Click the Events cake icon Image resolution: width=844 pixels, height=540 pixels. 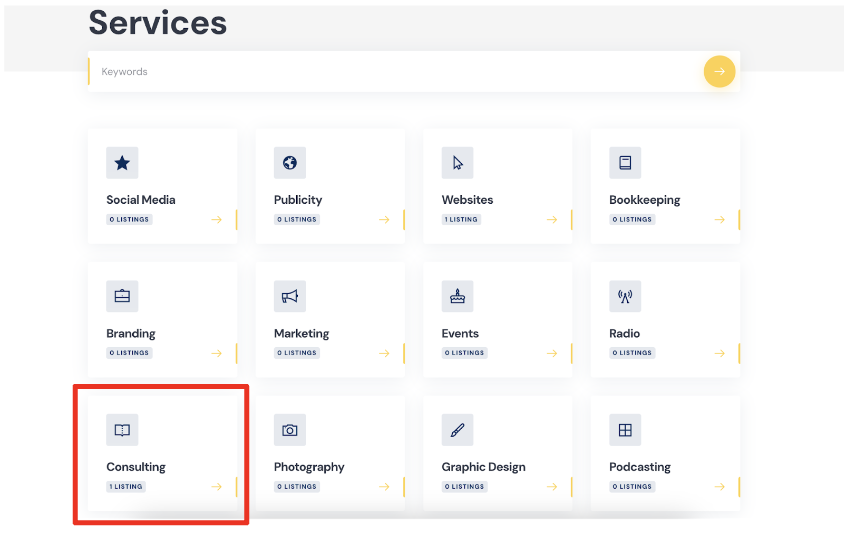click(x=458, y=296)
